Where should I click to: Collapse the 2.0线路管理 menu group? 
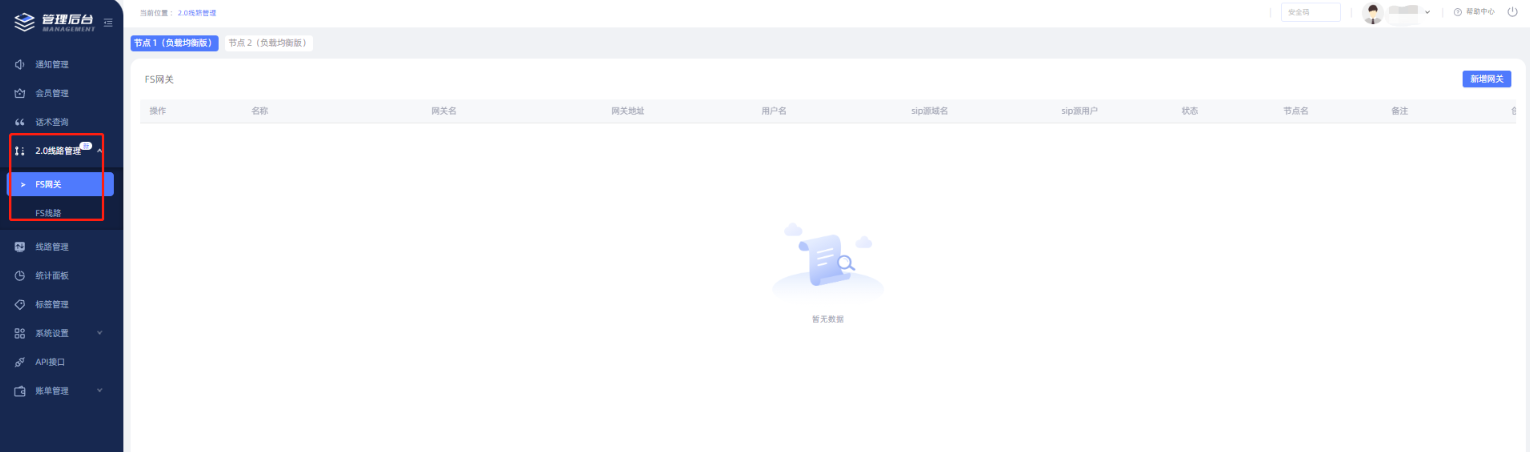(99, 151)
